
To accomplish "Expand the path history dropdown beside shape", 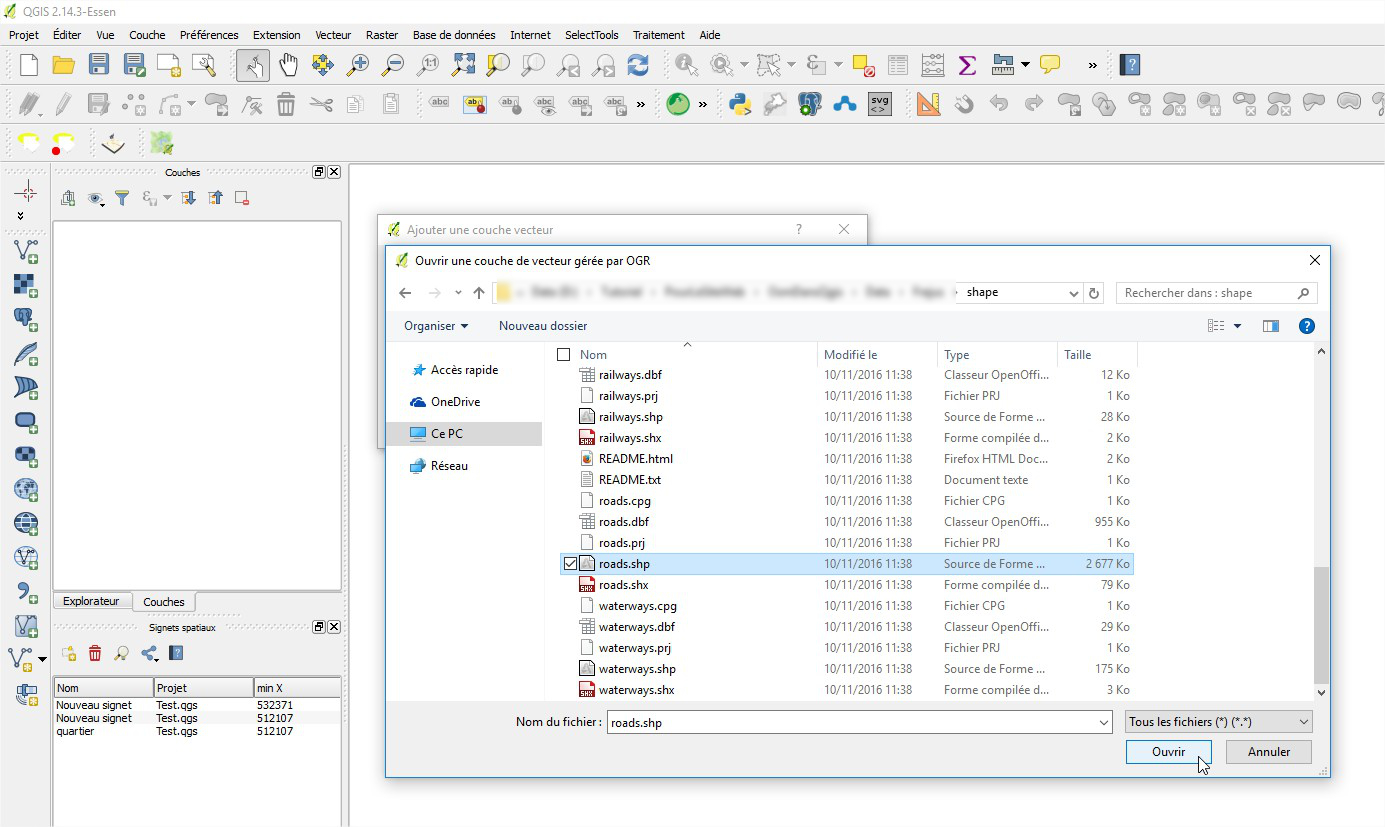I will coord(1074,293).
